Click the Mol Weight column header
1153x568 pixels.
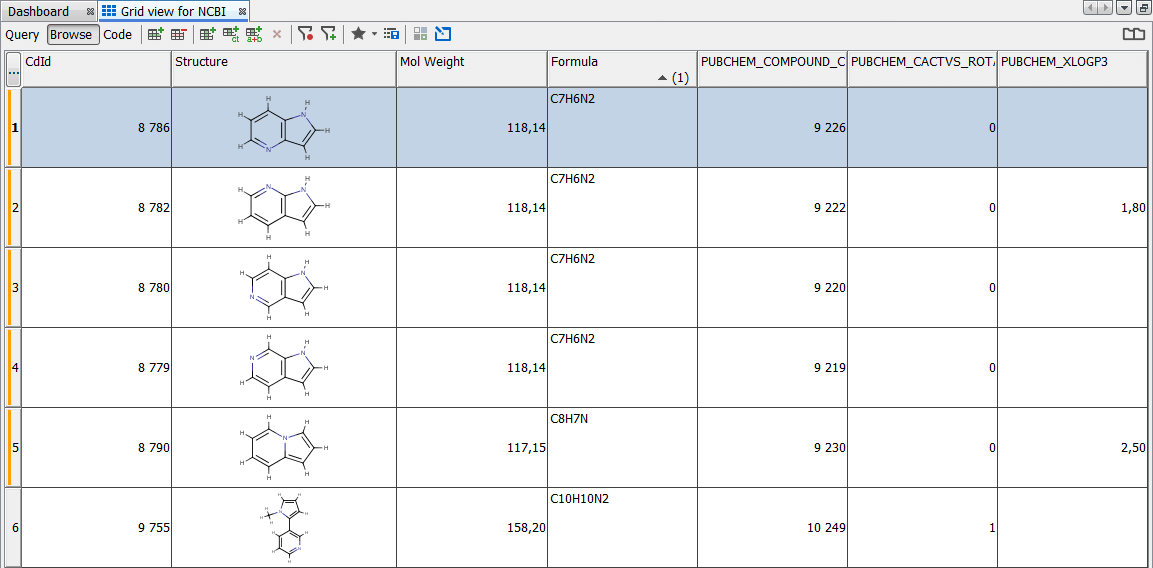470,62
